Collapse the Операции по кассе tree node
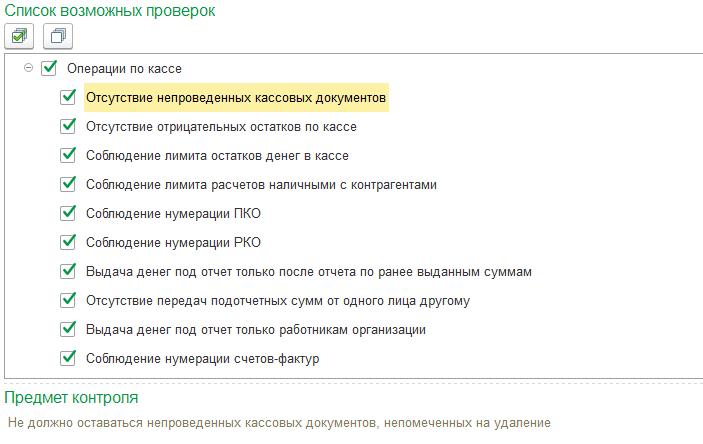The height and width of the screenshot is (444, 703). tap(28, 69)
